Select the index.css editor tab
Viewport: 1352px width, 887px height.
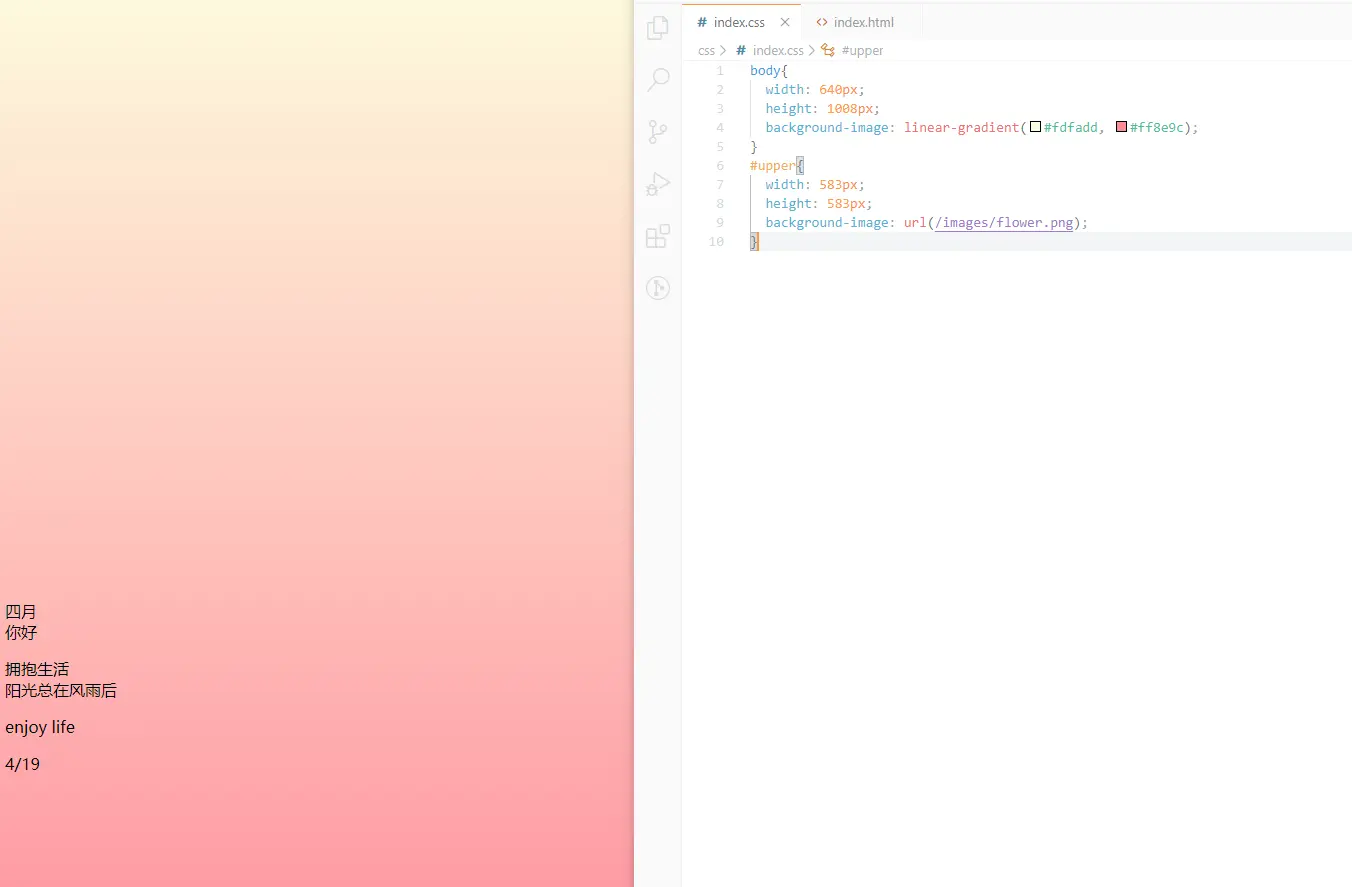coord(742,22)
